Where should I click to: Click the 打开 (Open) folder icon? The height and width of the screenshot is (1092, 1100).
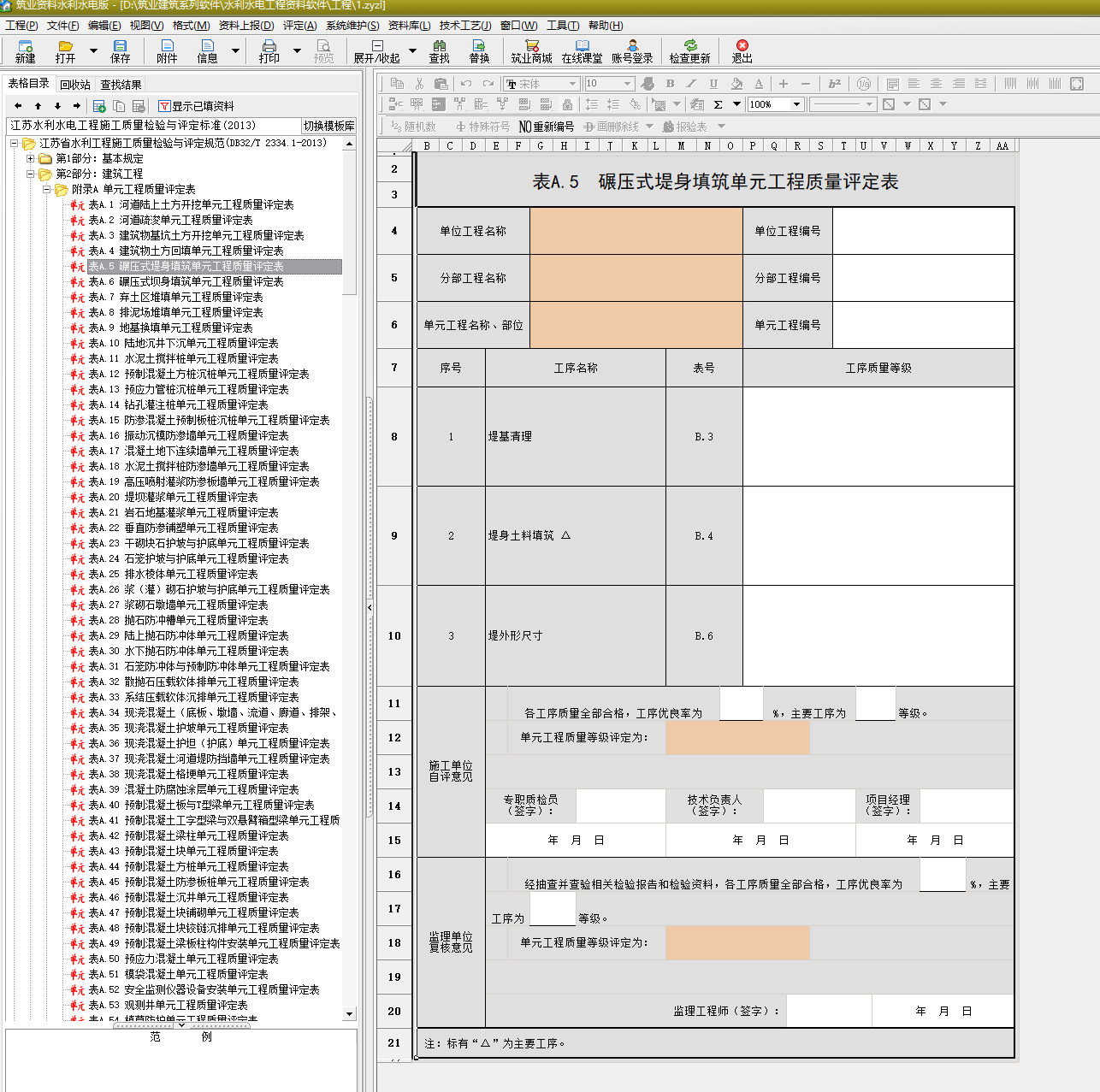click(x=65, y=51)
